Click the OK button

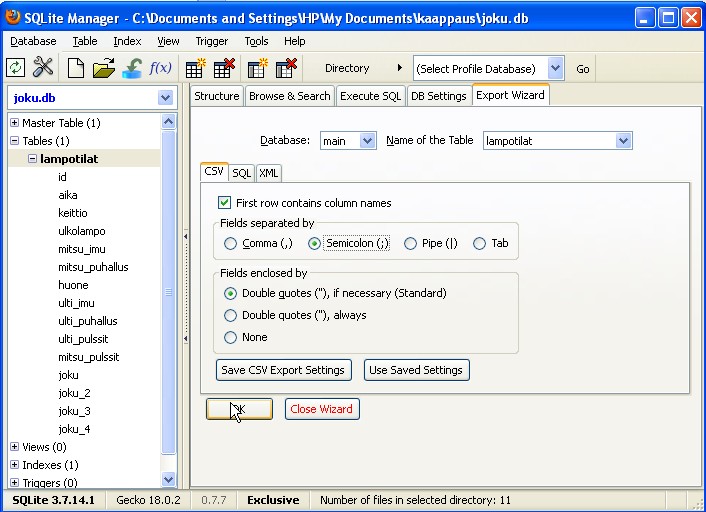239,409
